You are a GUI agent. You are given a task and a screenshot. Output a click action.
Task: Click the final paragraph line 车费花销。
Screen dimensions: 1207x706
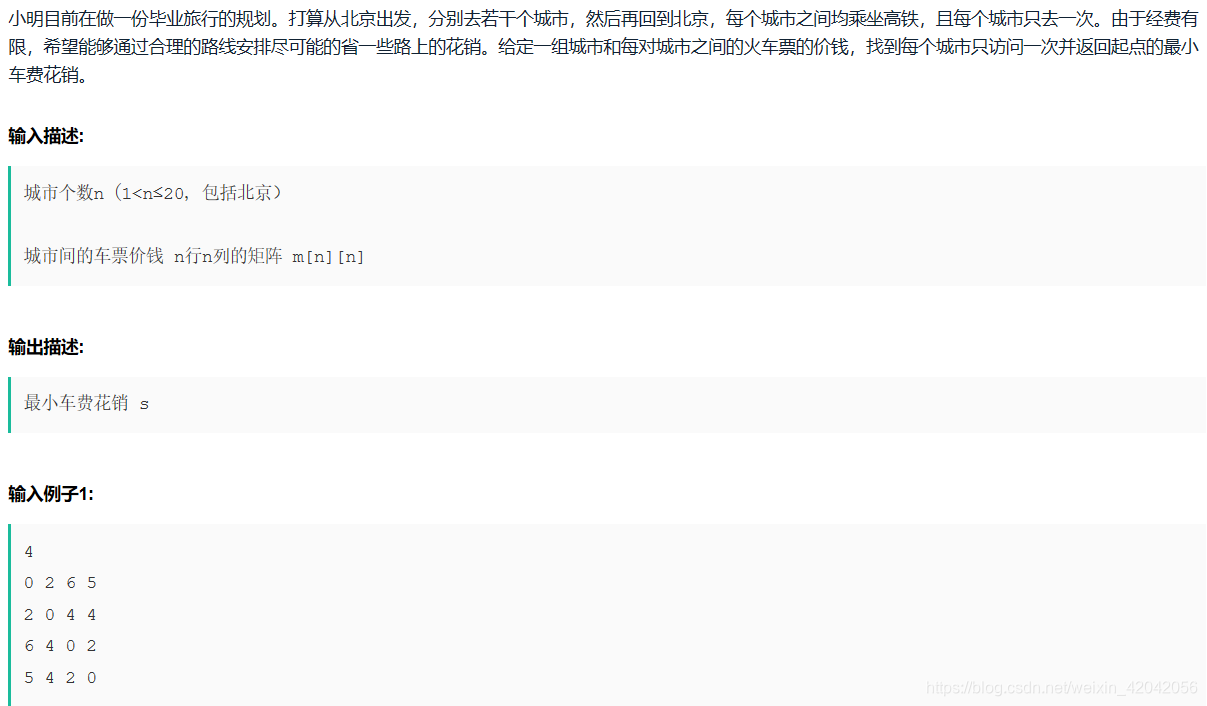pyautogui.click(x=47, y=76)
